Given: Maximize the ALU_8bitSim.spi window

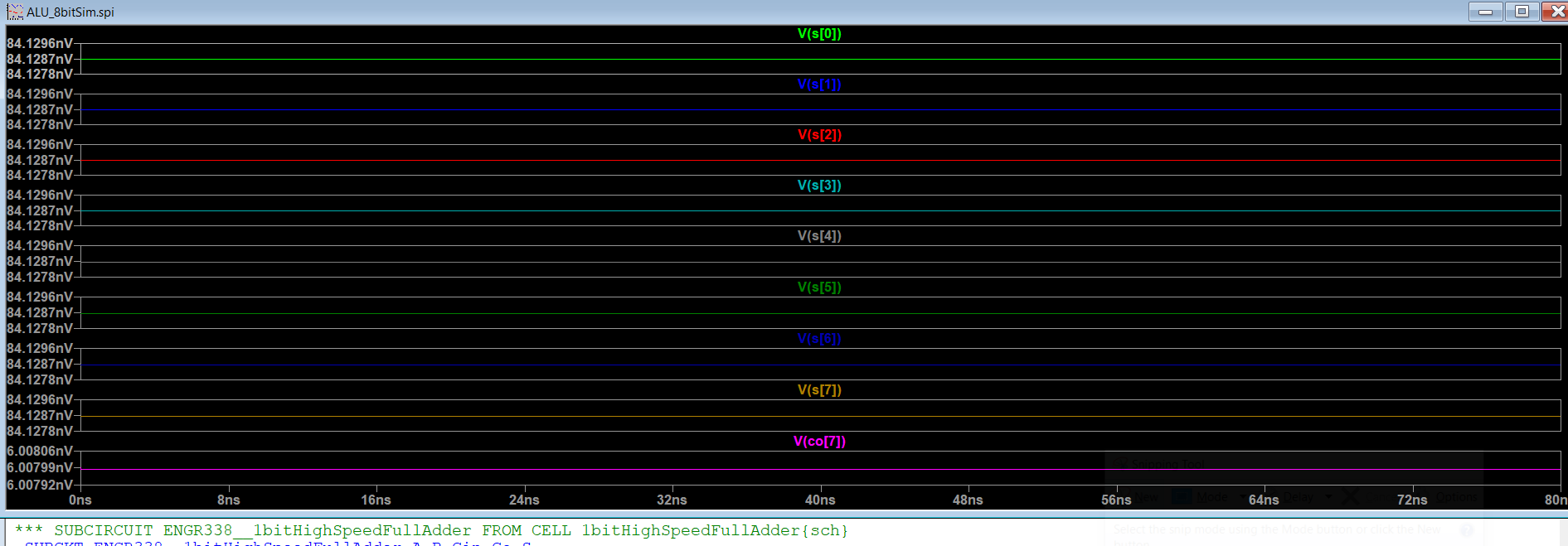Looking at the screenshot, I should point(1522,12).
